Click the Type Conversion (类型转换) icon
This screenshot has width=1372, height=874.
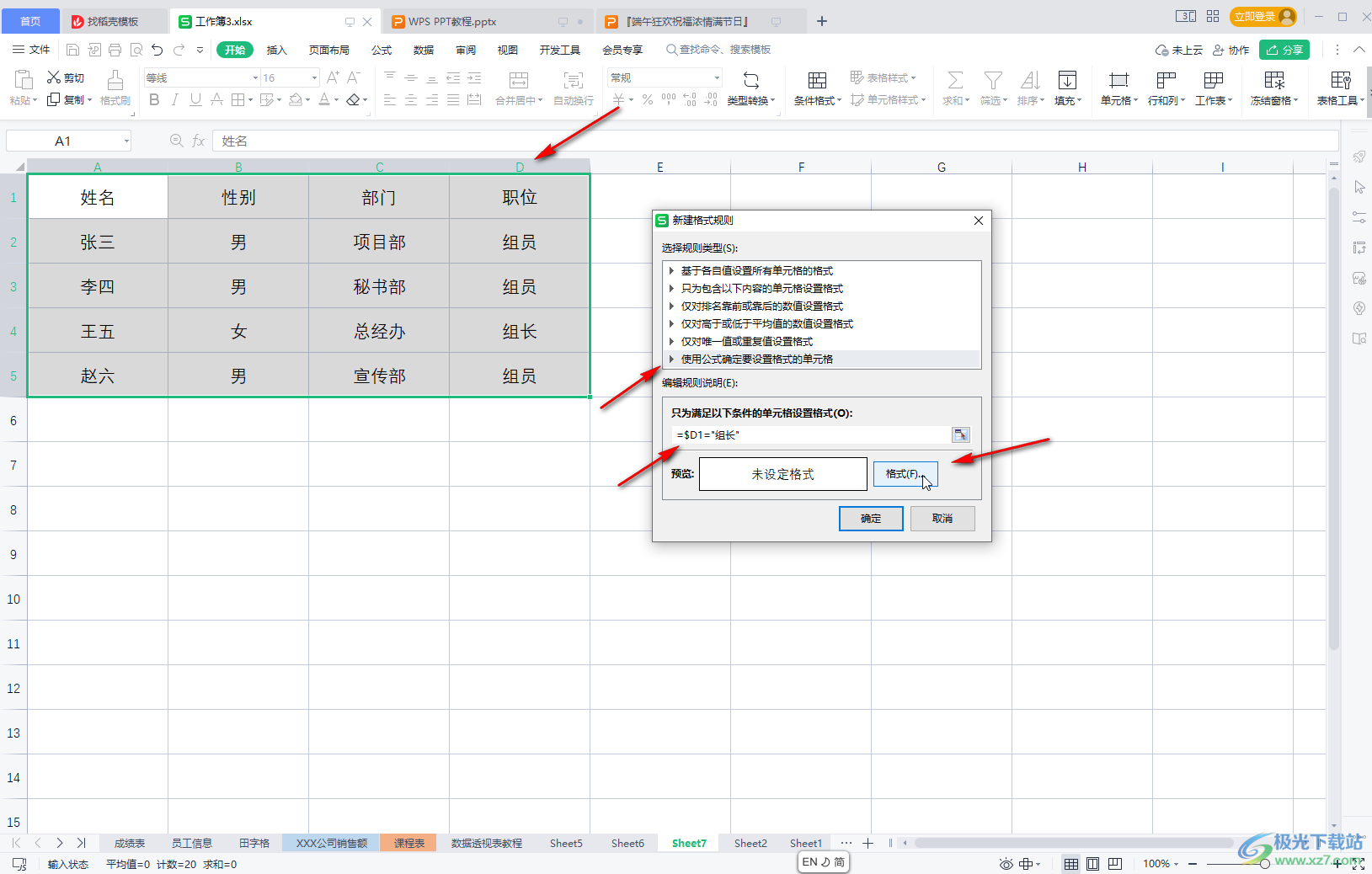click(751, 80)
